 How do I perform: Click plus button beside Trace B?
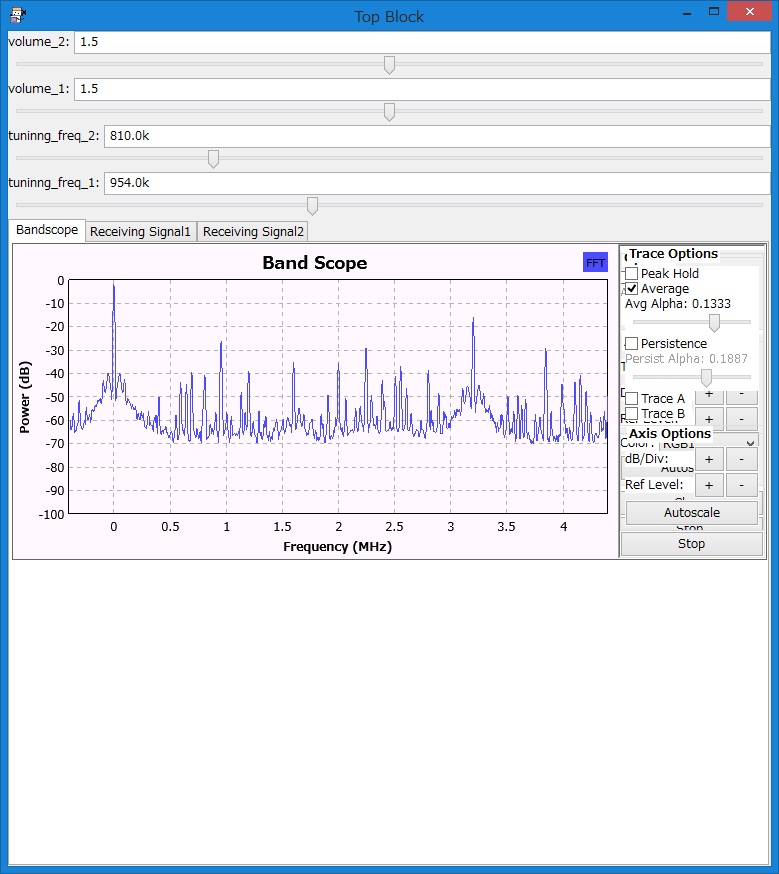point(709,419)
